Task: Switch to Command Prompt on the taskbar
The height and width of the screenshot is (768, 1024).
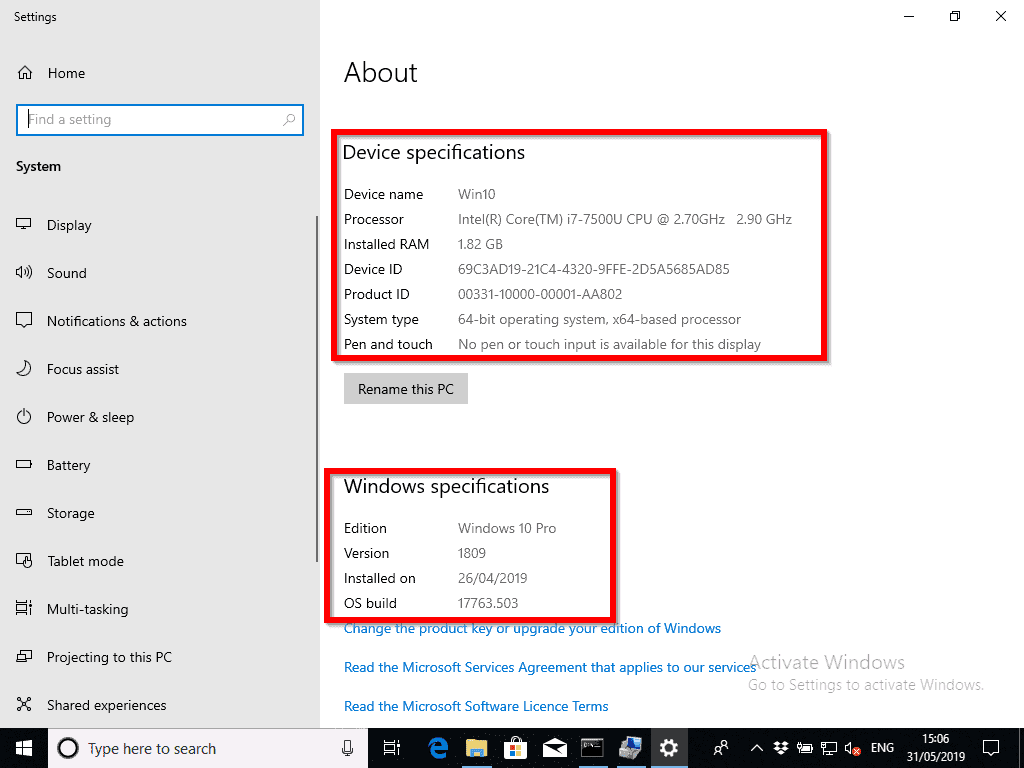Action: click(x=592, y=748)
